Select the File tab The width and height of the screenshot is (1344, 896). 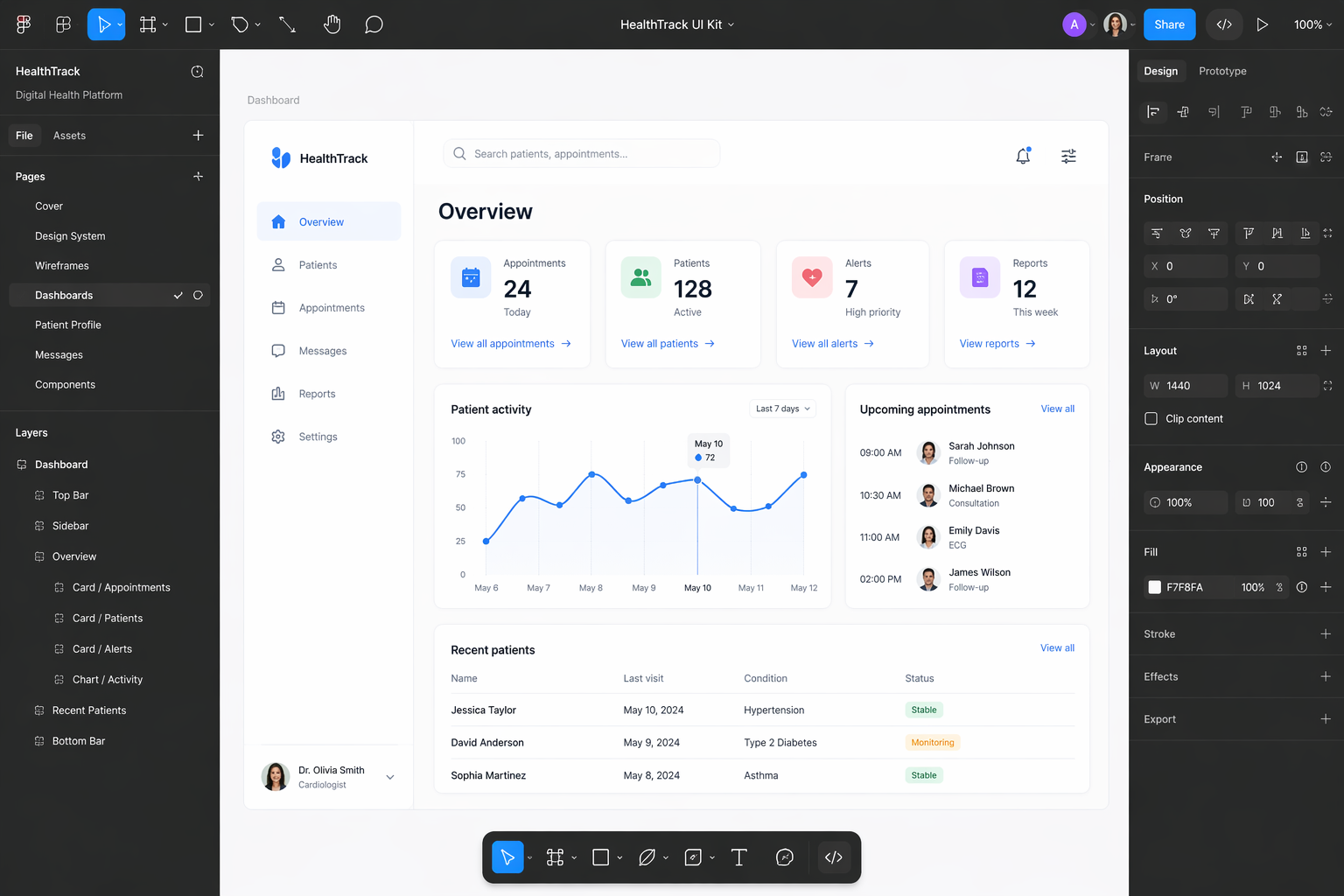coord(24,136)
